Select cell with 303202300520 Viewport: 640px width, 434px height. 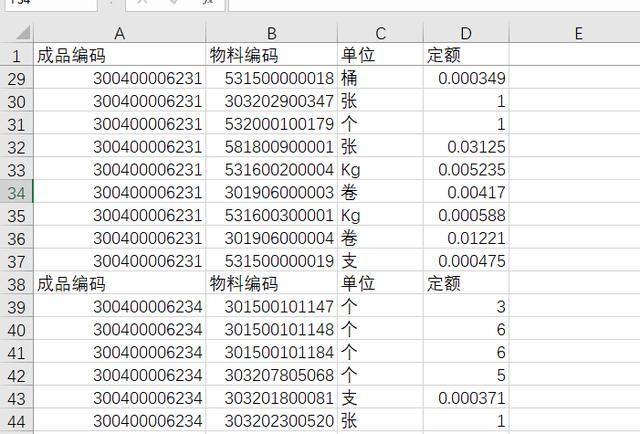272,421
